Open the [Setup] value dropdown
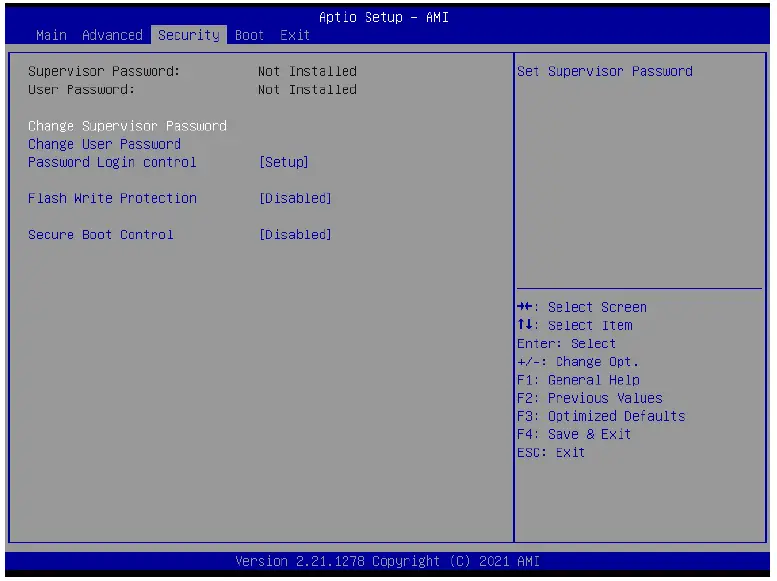This screenshot has width=777, height=581. click(284, 163)
